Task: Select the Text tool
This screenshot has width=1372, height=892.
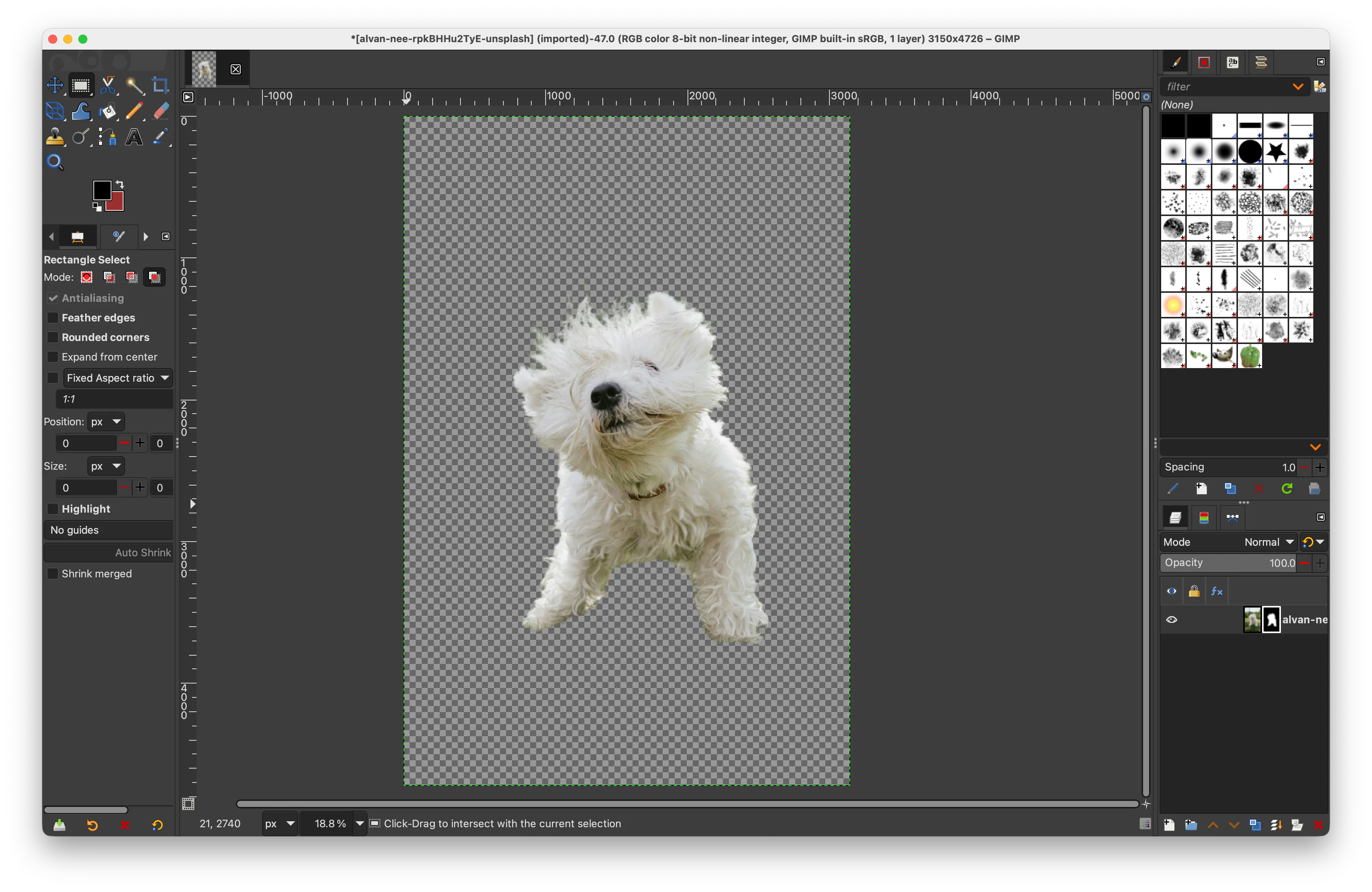Action: click(x=134, y=137)
